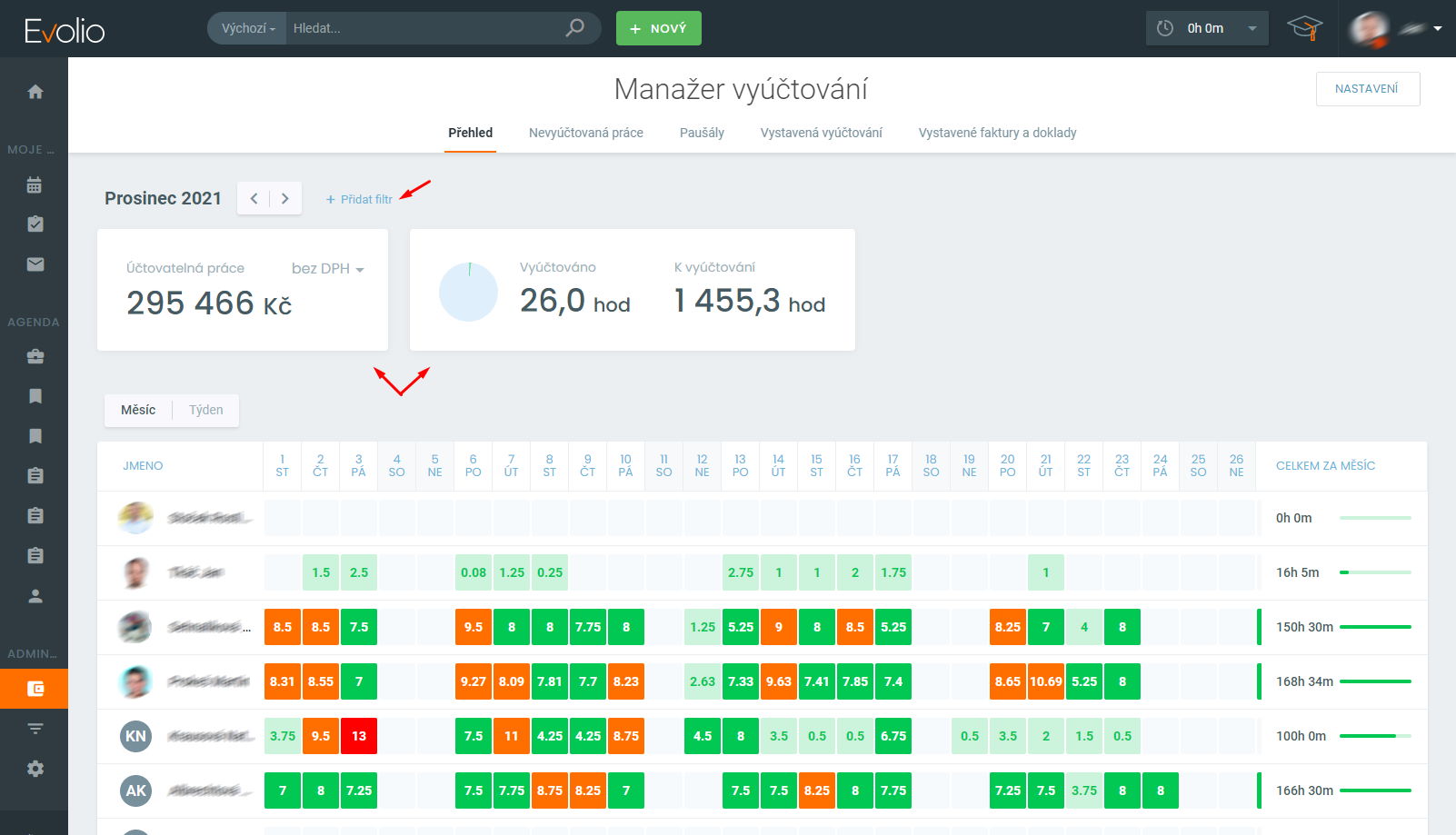Open the settings gear in sidebar
Viewport: 1456px width, 835px height.
35,769
